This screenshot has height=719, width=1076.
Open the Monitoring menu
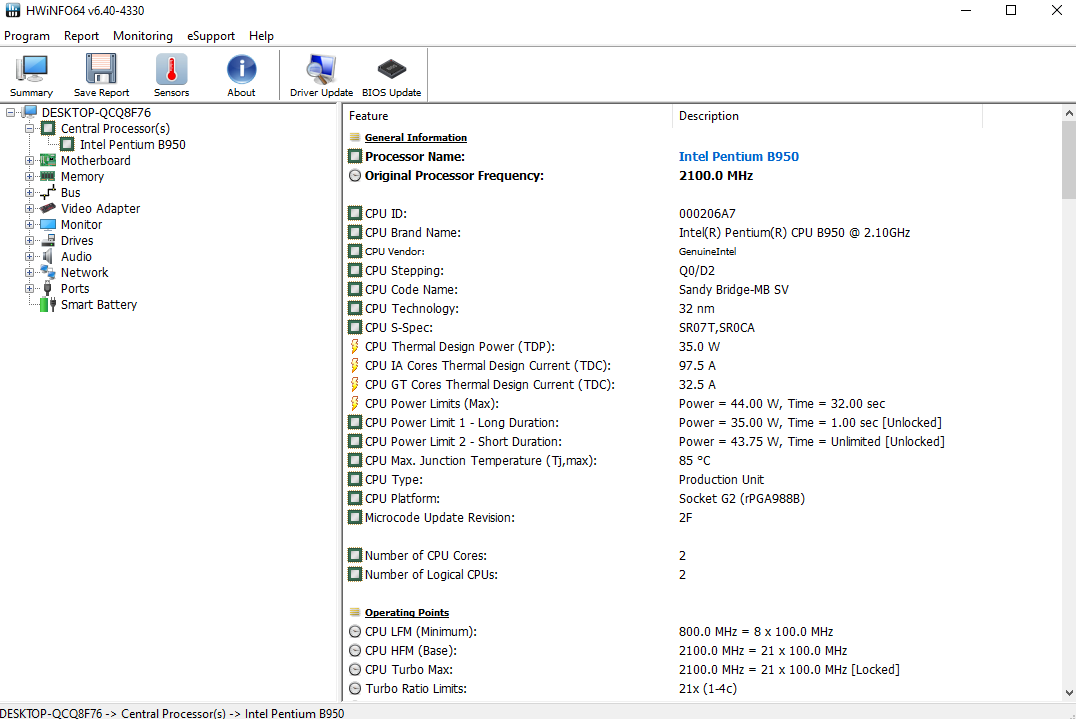[142, 36]
